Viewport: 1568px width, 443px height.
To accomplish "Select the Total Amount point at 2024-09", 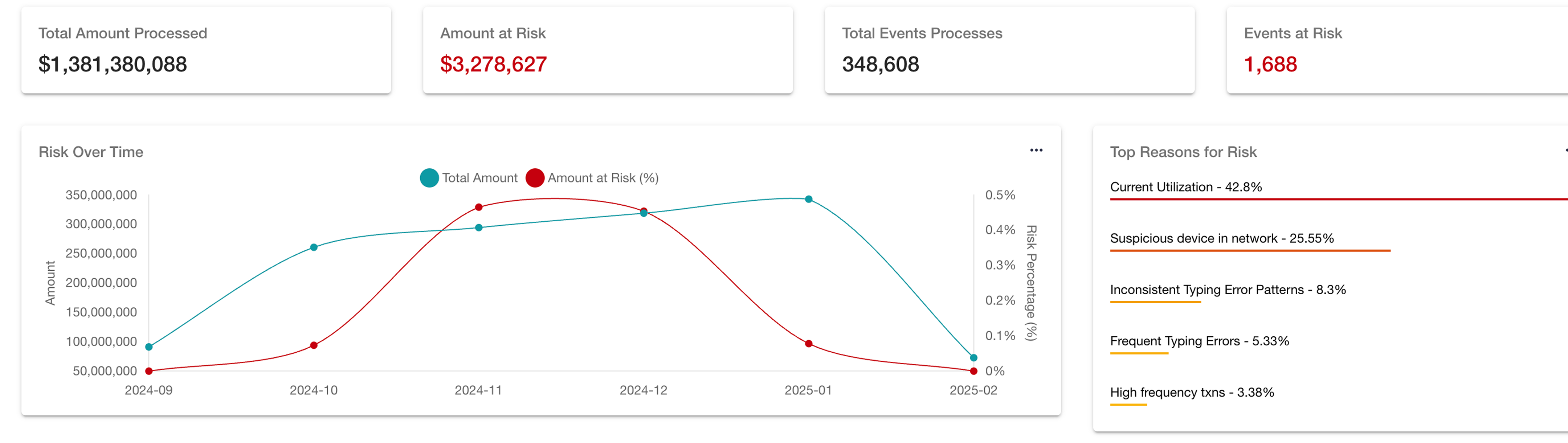I will point(149,347).
